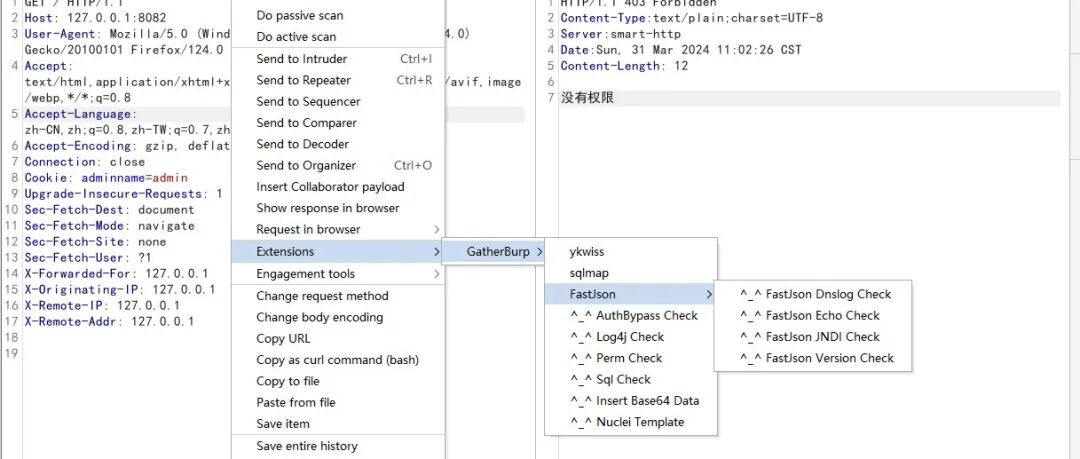Select Send to Intruder
The image size is (1080, 459).
click(x=338, y=59)
